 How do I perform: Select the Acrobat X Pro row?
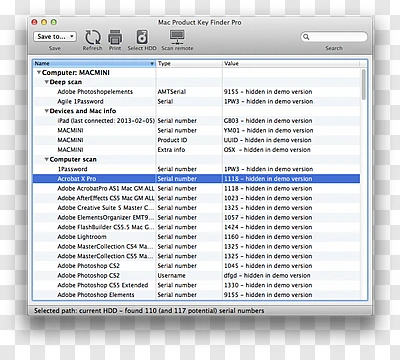[196, 179]
